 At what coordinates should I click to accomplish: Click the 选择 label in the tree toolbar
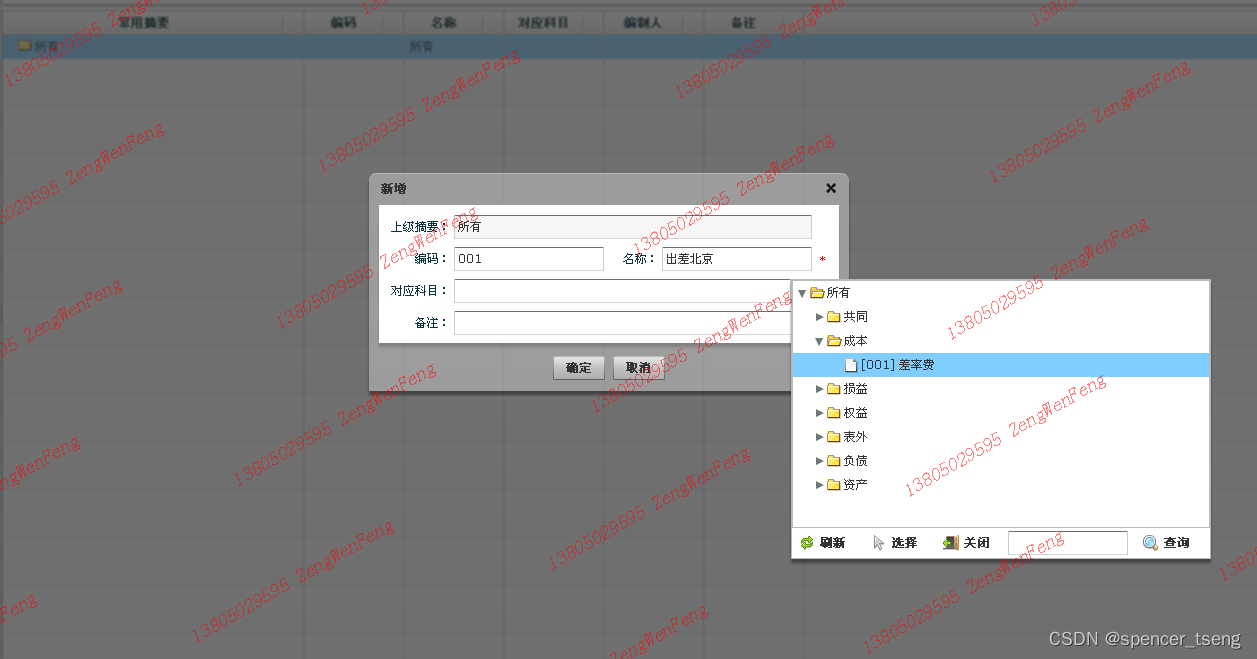point(904,543)
